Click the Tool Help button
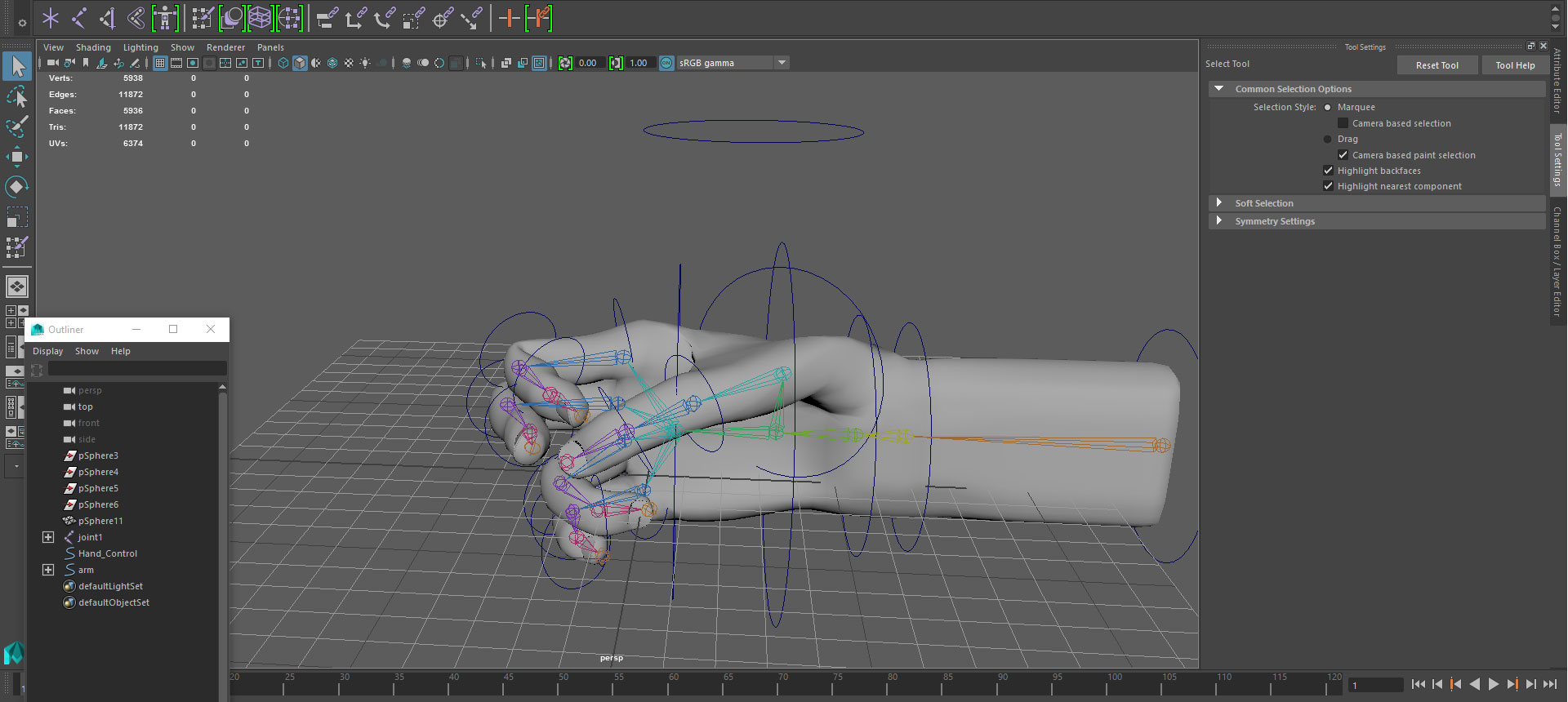Image resolution: width=1568 pixels, height=702 pixels. coord(1515,65)
